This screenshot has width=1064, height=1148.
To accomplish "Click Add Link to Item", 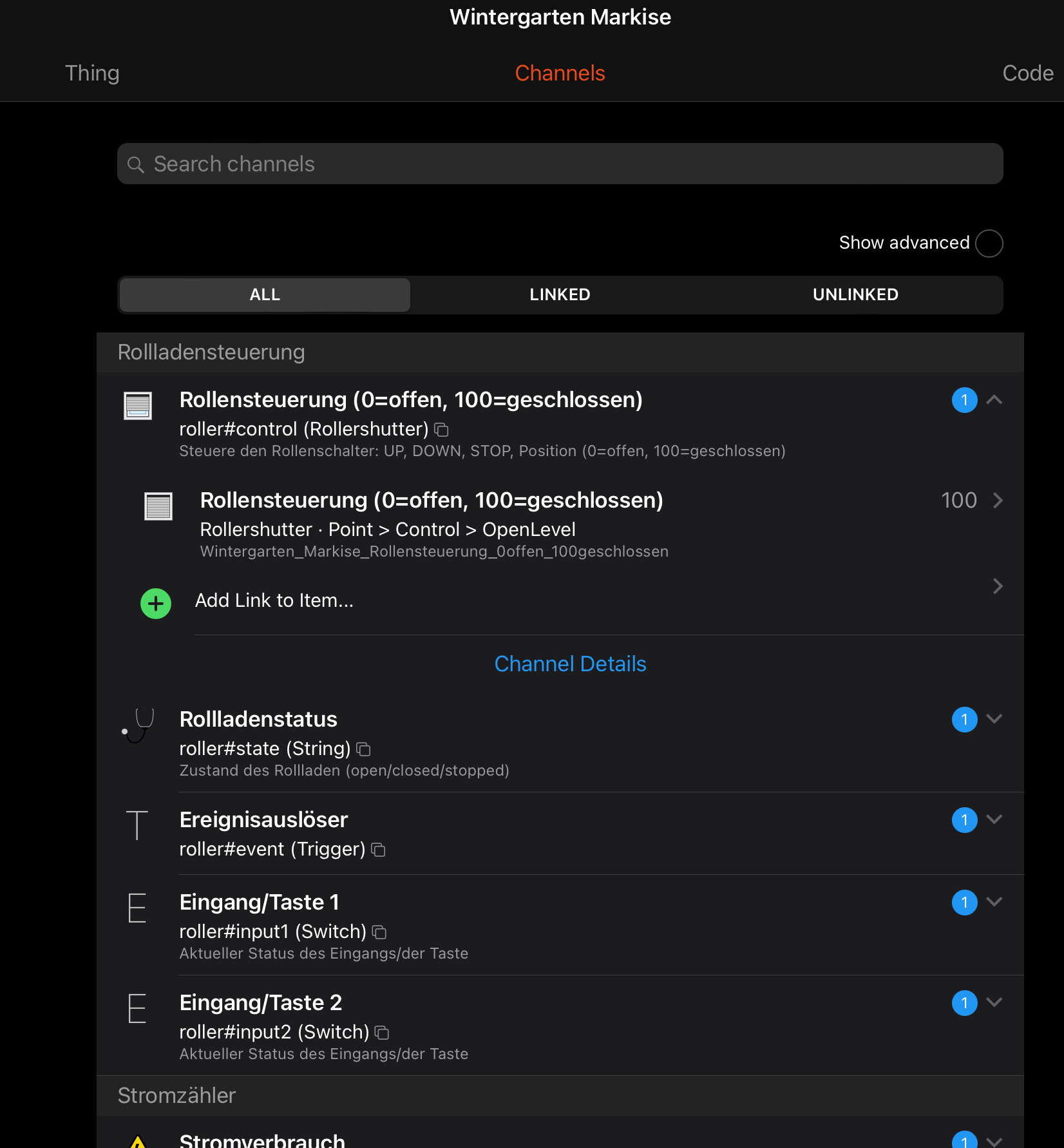I will click(x=274, y=601).
